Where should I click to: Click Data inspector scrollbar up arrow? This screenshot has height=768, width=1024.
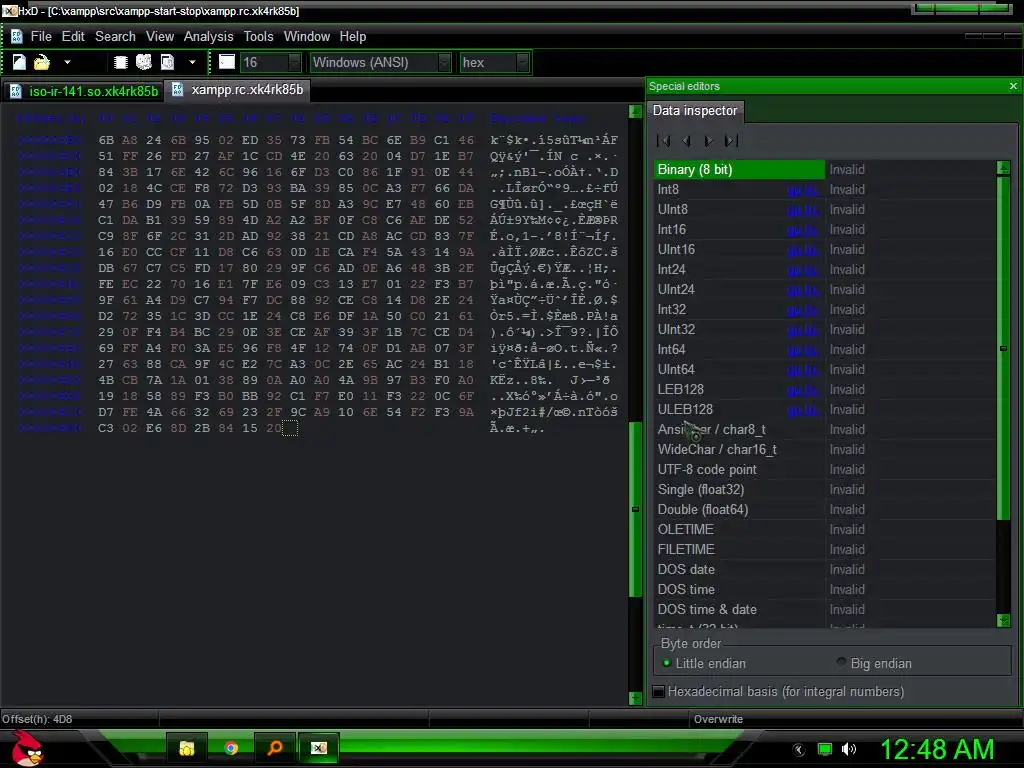coord(1004,168)
